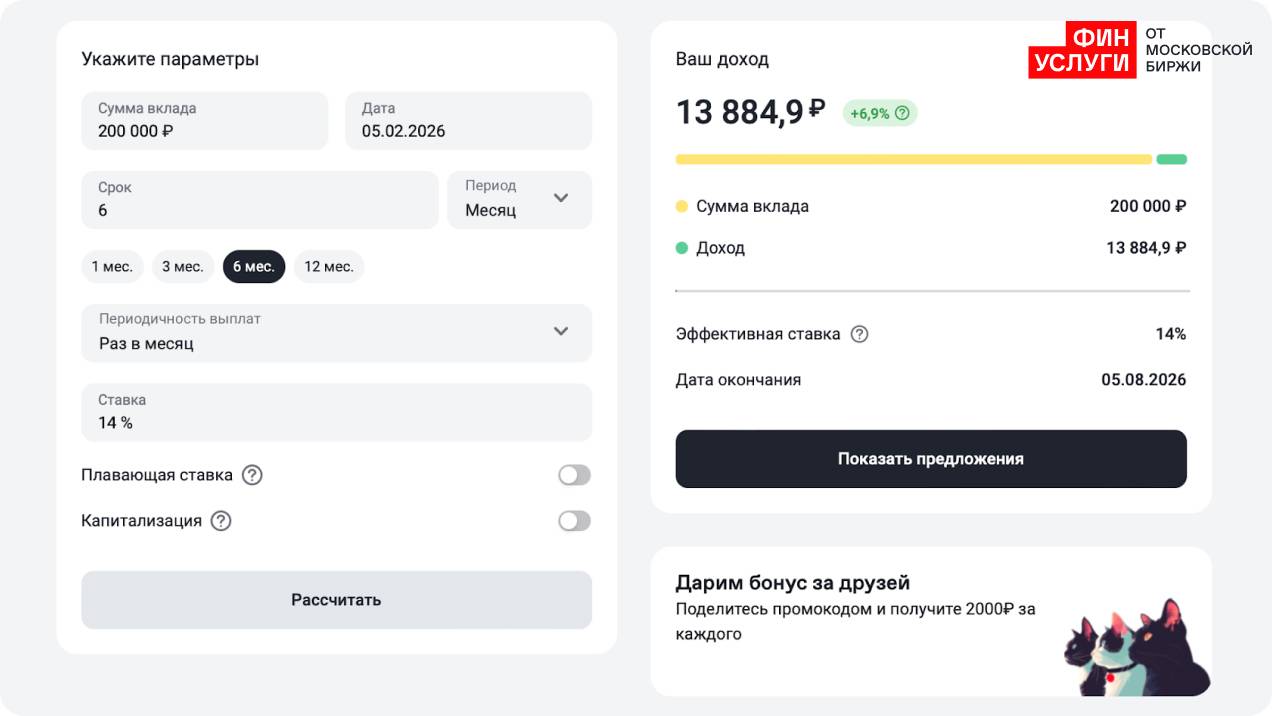Screen dimensions: 1272x716
Task: Turn on the Капитализация switch
Action: click(x=574, y=521)
